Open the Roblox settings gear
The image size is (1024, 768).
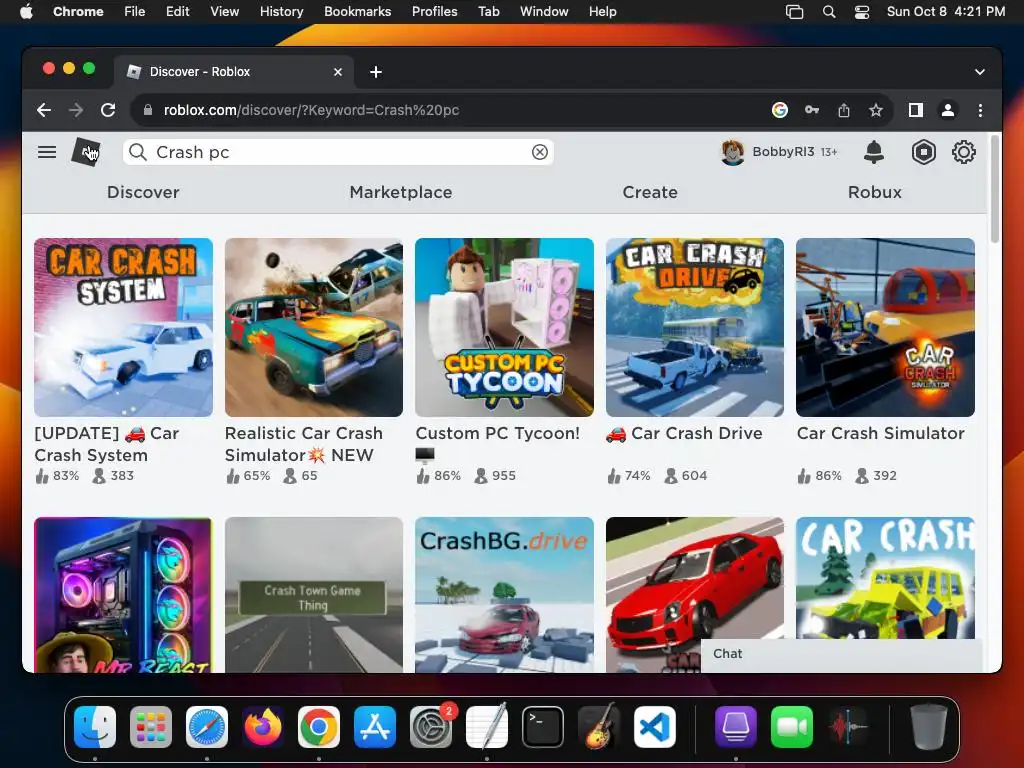[963, 152]
